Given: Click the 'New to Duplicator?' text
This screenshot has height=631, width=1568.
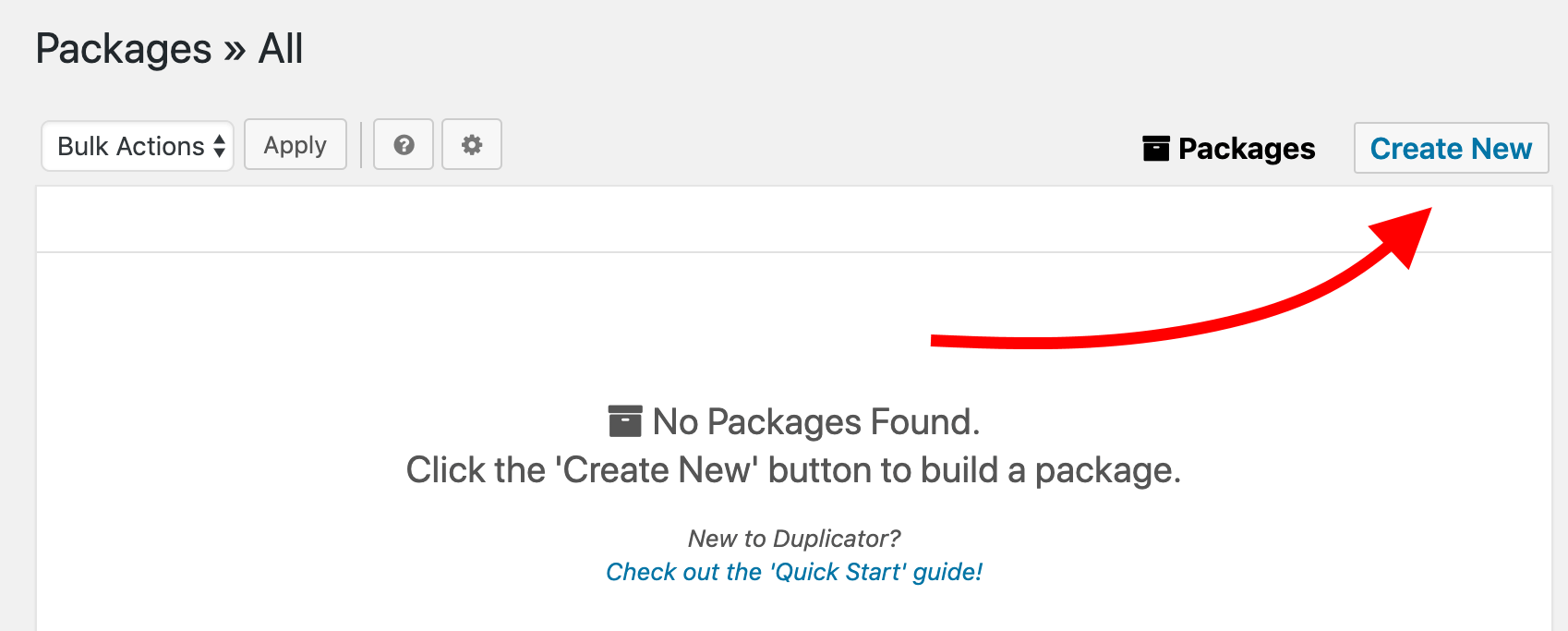Looking at the screenshot, I should tap(794, 538).
